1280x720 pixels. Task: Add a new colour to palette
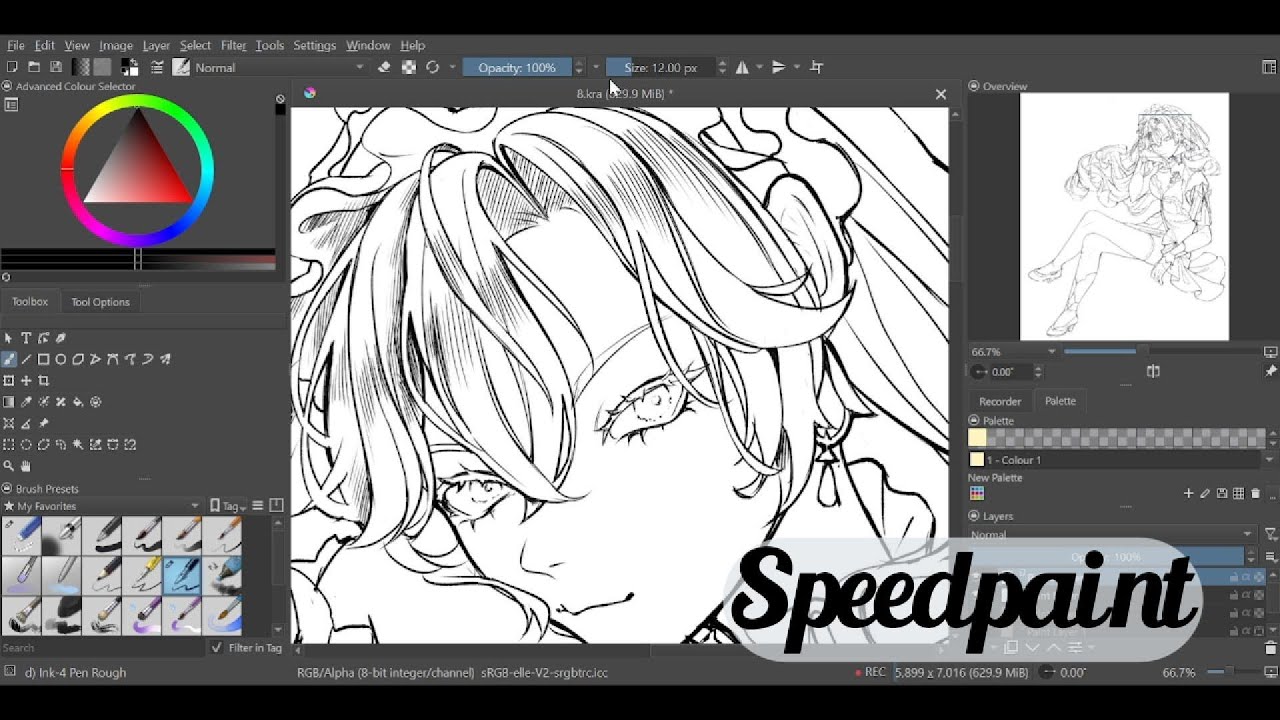point(1188,493)
